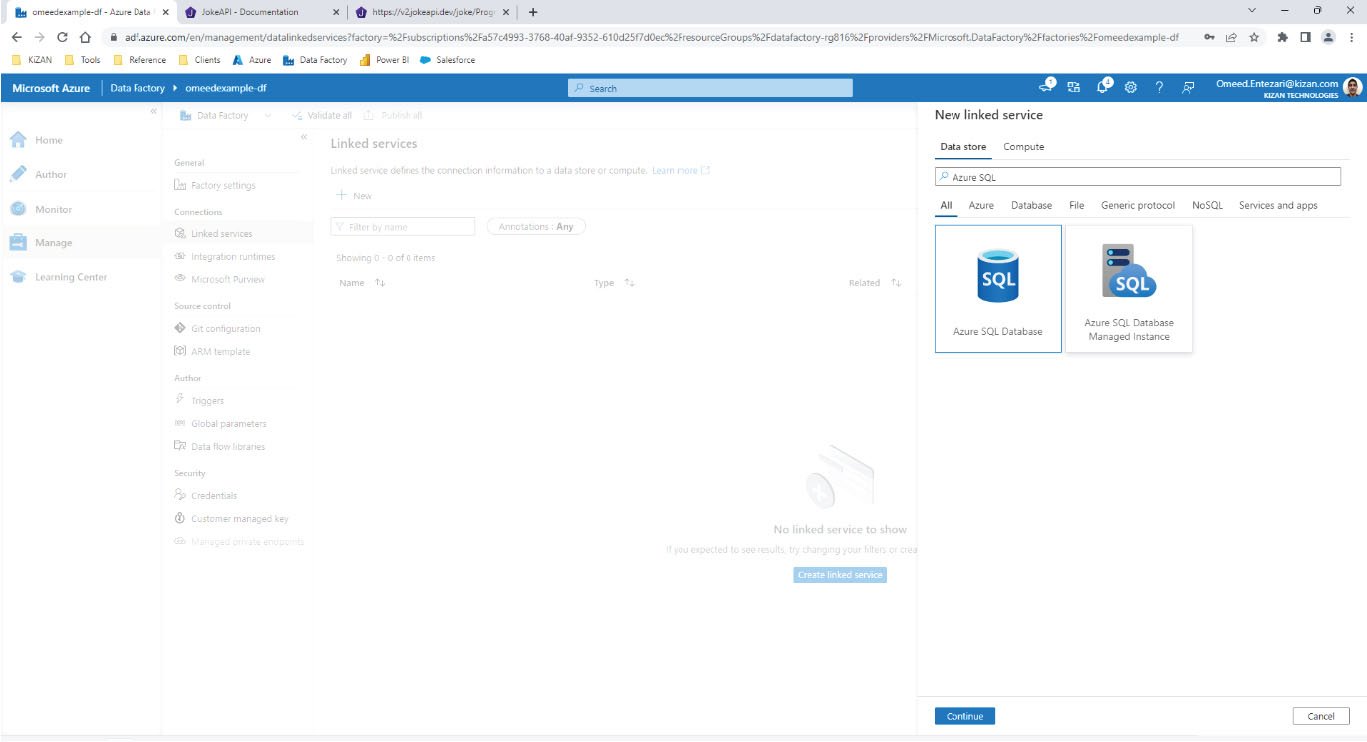Select the Azure SQL Database connector tile
Image resolution: width=1367 pixels, height=742 pixels.
[x=997, y=287]
